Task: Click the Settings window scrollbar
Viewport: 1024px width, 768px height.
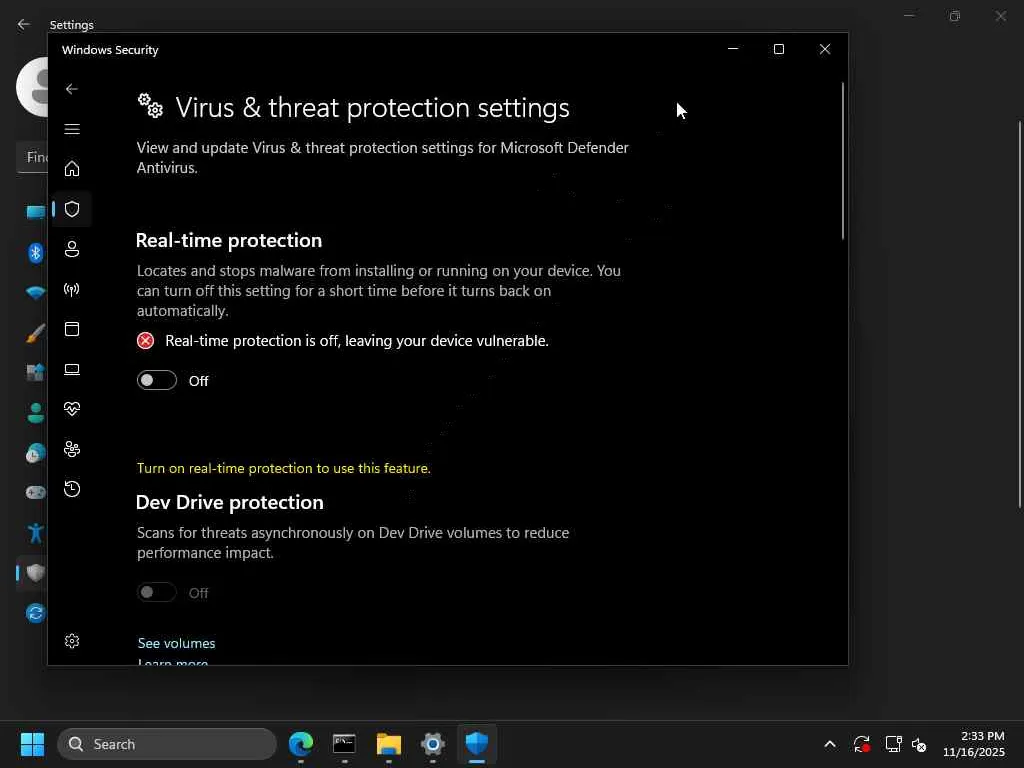Action: tap(1020, 313)
